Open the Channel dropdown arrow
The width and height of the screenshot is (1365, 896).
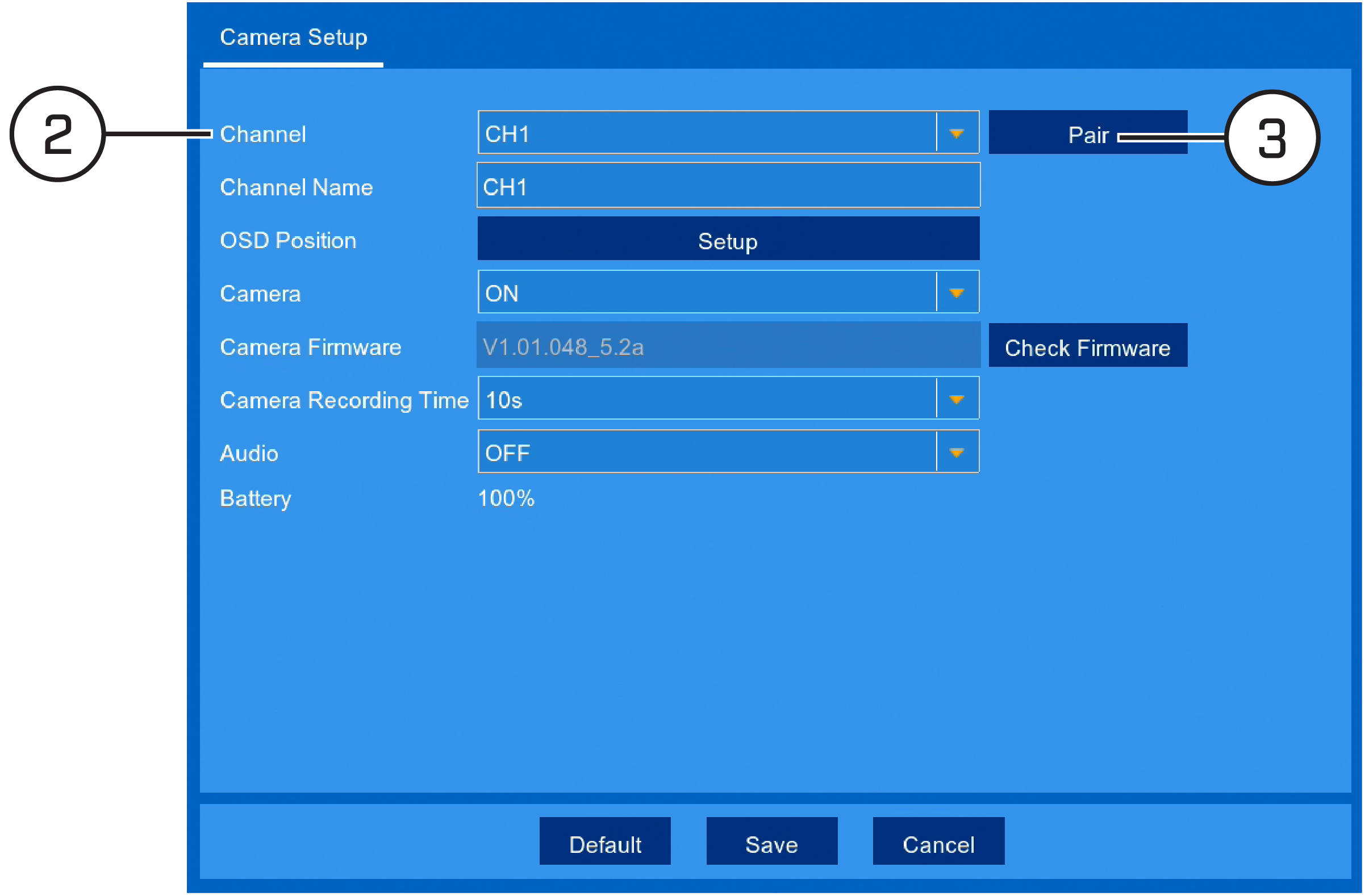(x=956, y=133)
